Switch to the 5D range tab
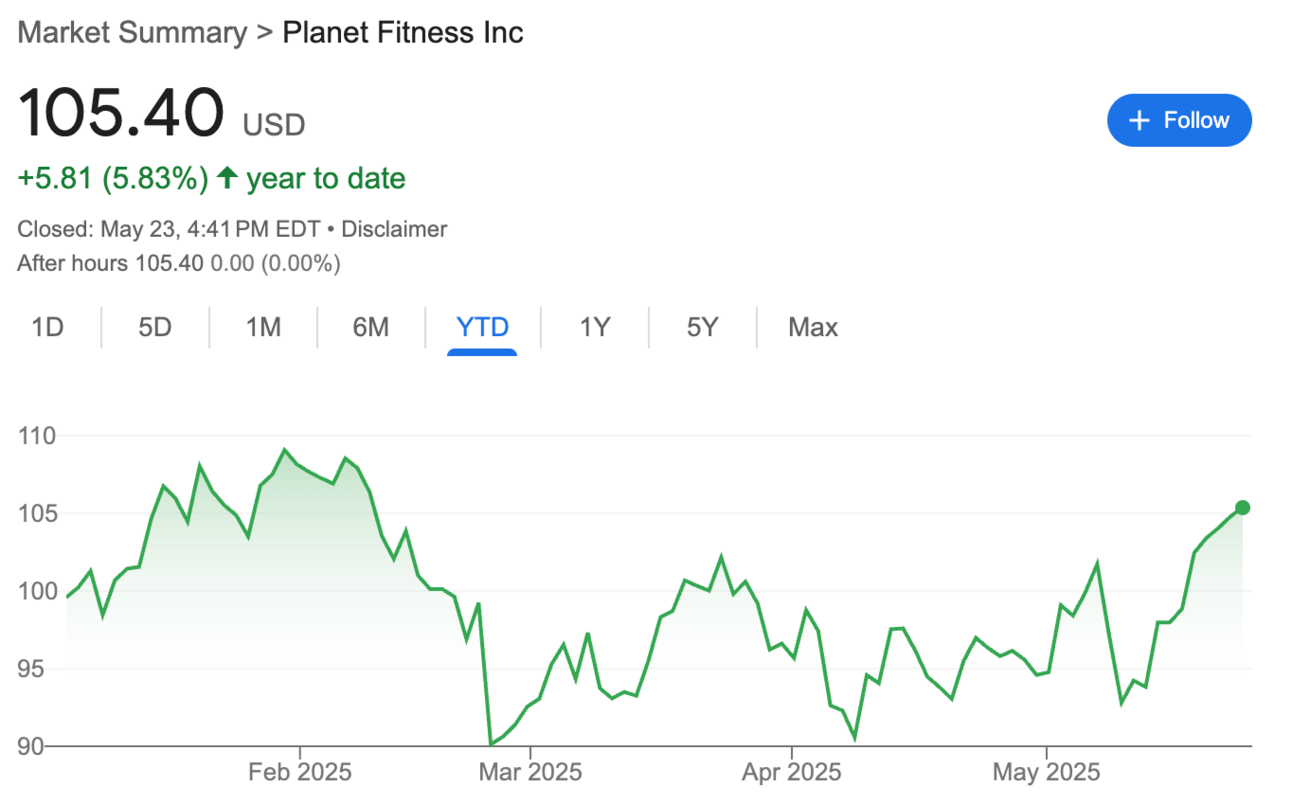Screen dimensions: 1292x805 155,327
